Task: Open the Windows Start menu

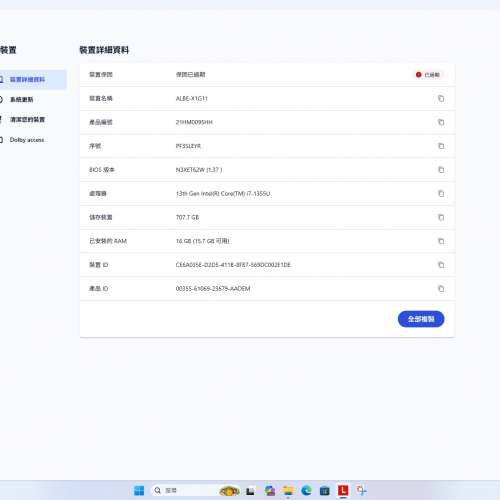Action: pyautogui.click(x=139, y=490)
